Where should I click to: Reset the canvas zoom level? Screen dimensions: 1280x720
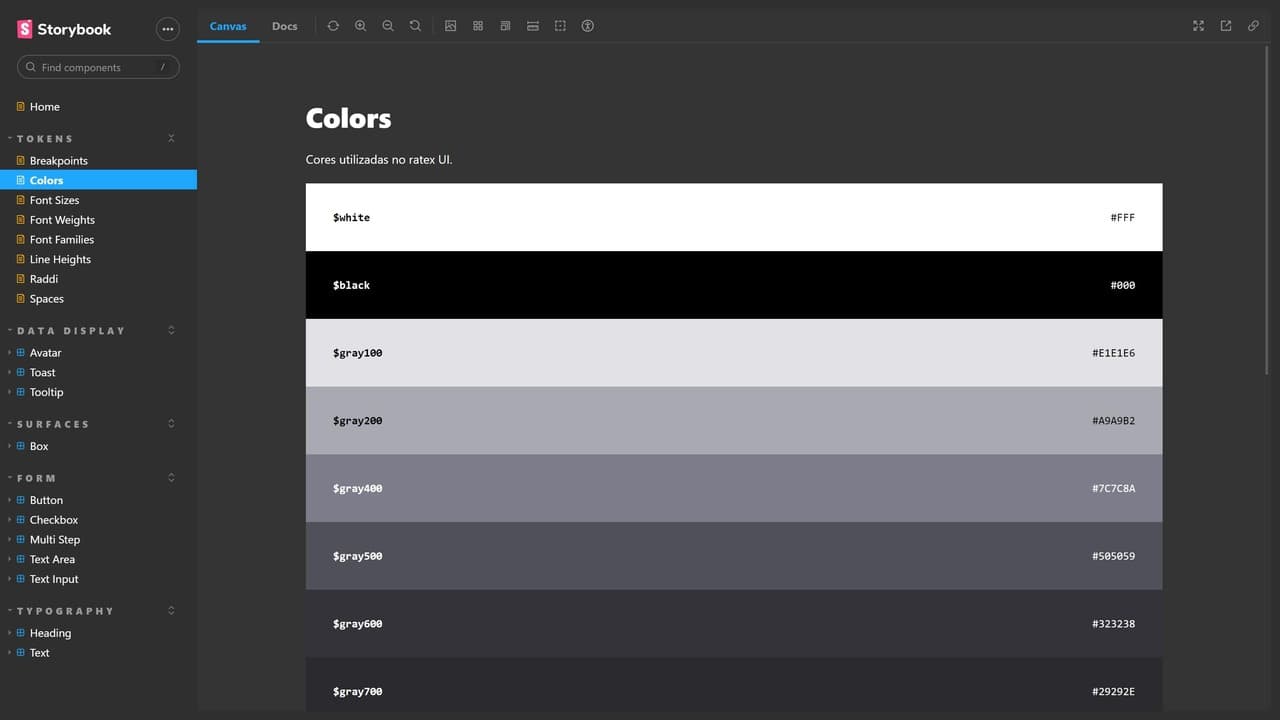point(415,26)
